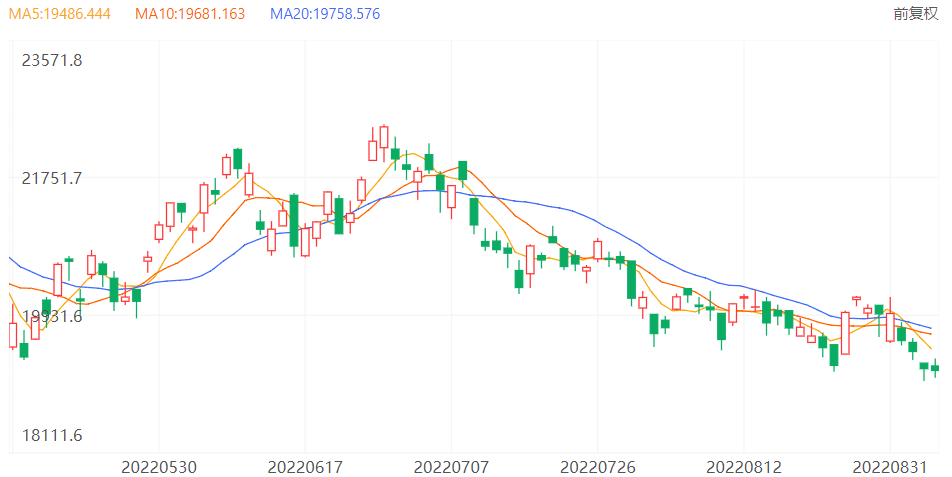Click the MA5:19486.444 legend label
Viewport: 952px width, 477px height.
coord(60,13)
